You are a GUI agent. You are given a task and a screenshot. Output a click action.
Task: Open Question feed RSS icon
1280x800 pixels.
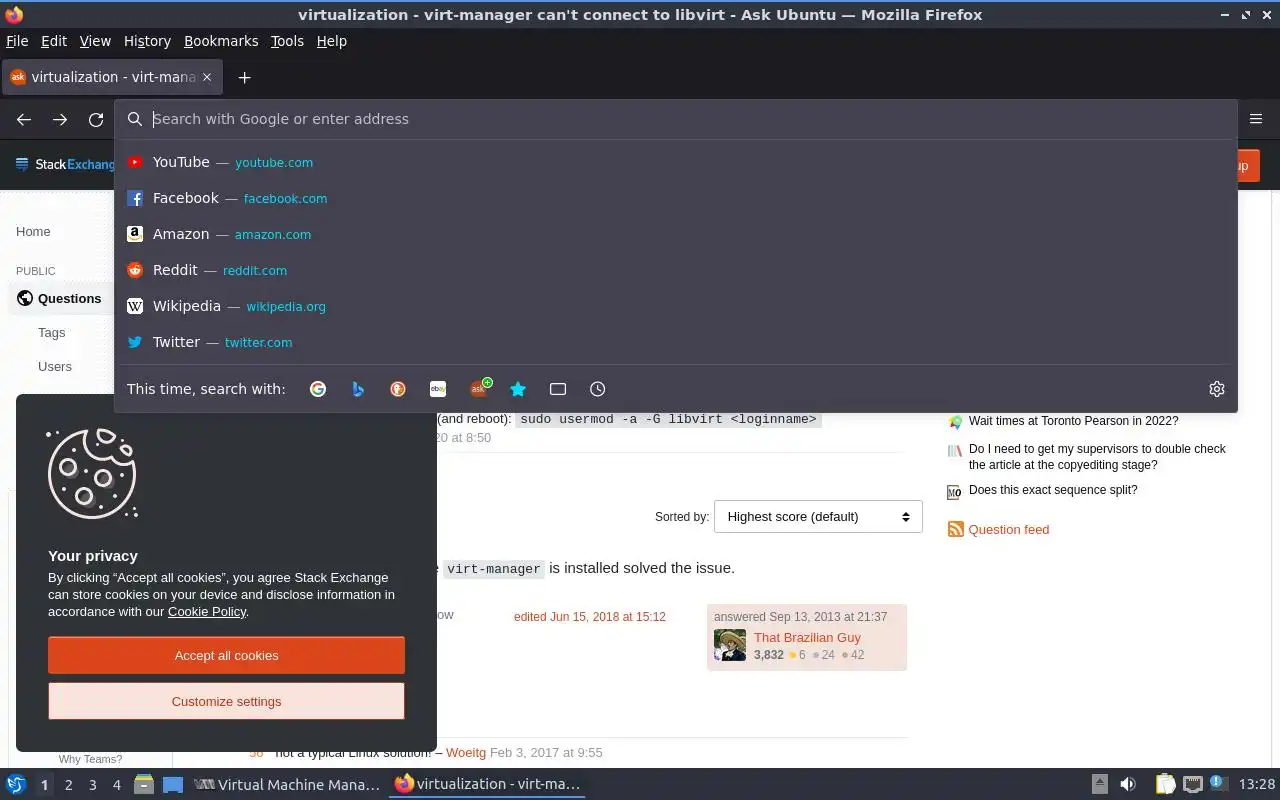tap(956, 530)
